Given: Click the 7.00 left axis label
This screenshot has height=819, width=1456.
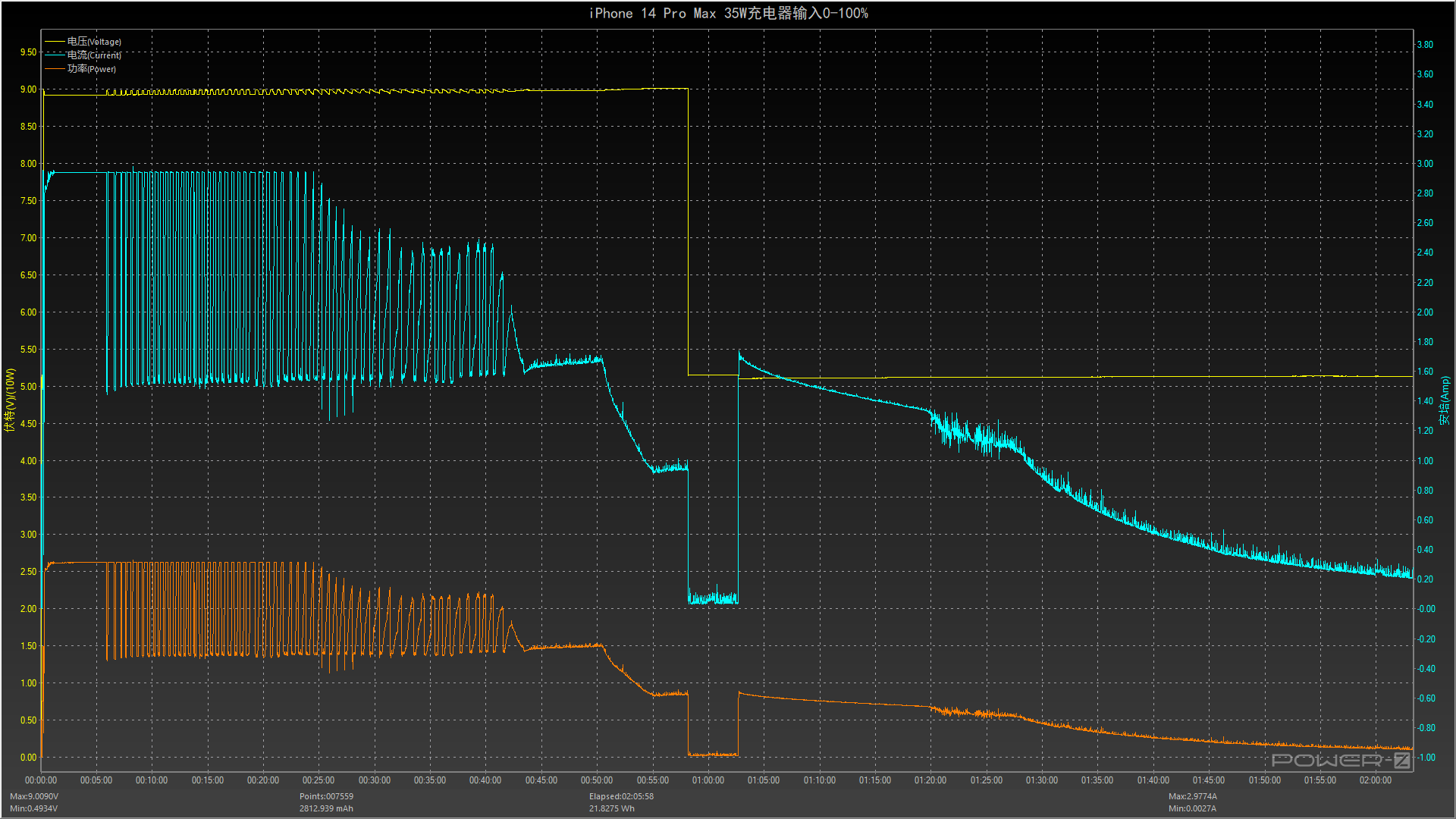Looking at the screenshot, I should pos(28,238).
